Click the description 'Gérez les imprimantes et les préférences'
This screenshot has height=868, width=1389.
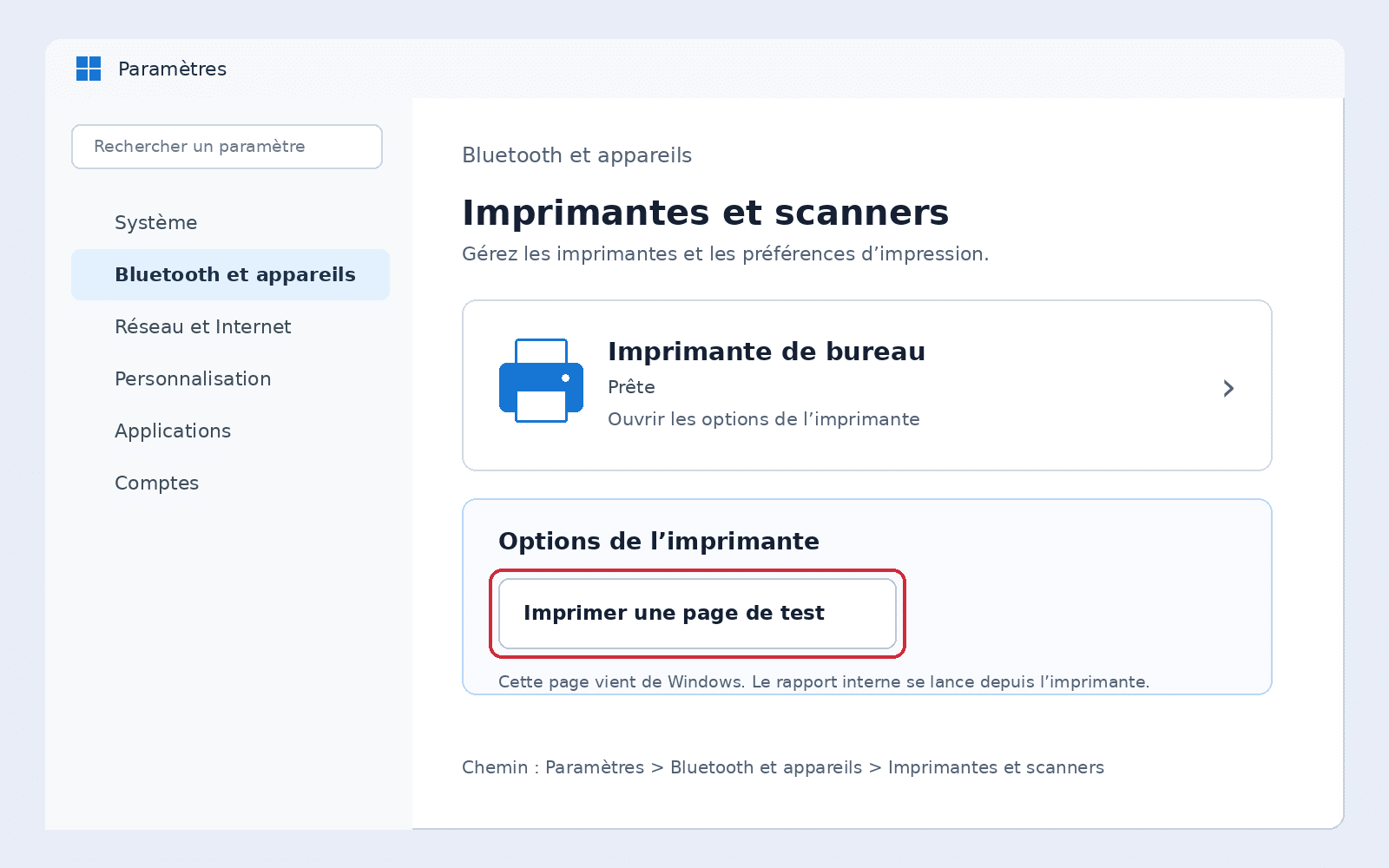tap(725, 254)
